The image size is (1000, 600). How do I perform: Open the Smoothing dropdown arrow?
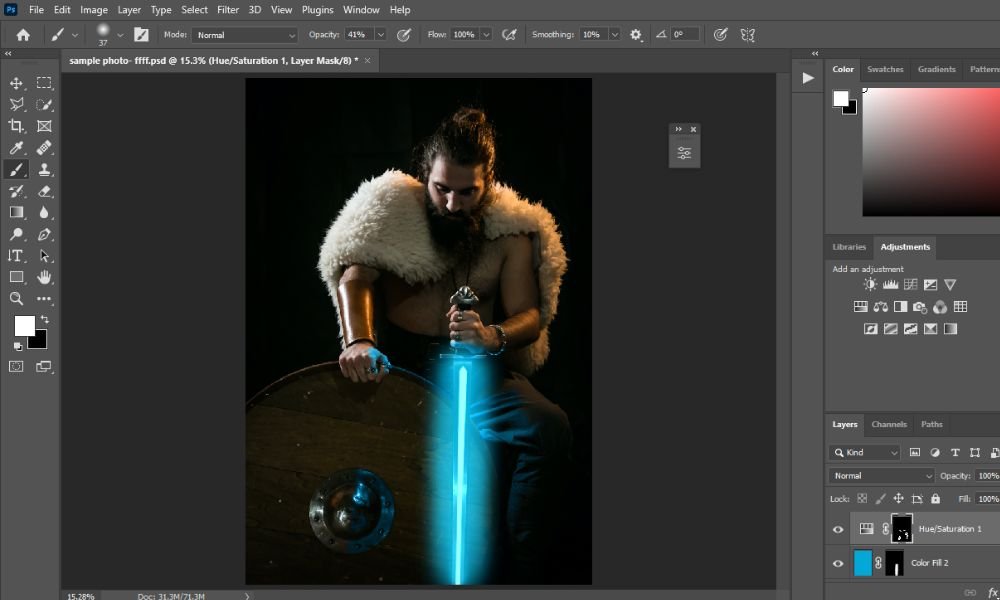coord(615,35)
